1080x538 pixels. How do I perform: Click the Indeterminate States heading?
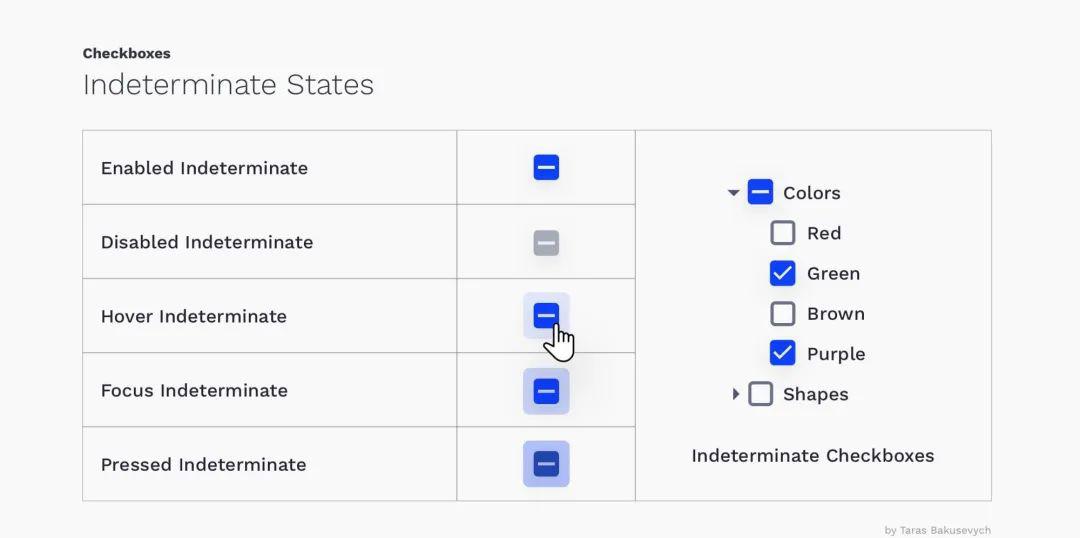point(228,85)
